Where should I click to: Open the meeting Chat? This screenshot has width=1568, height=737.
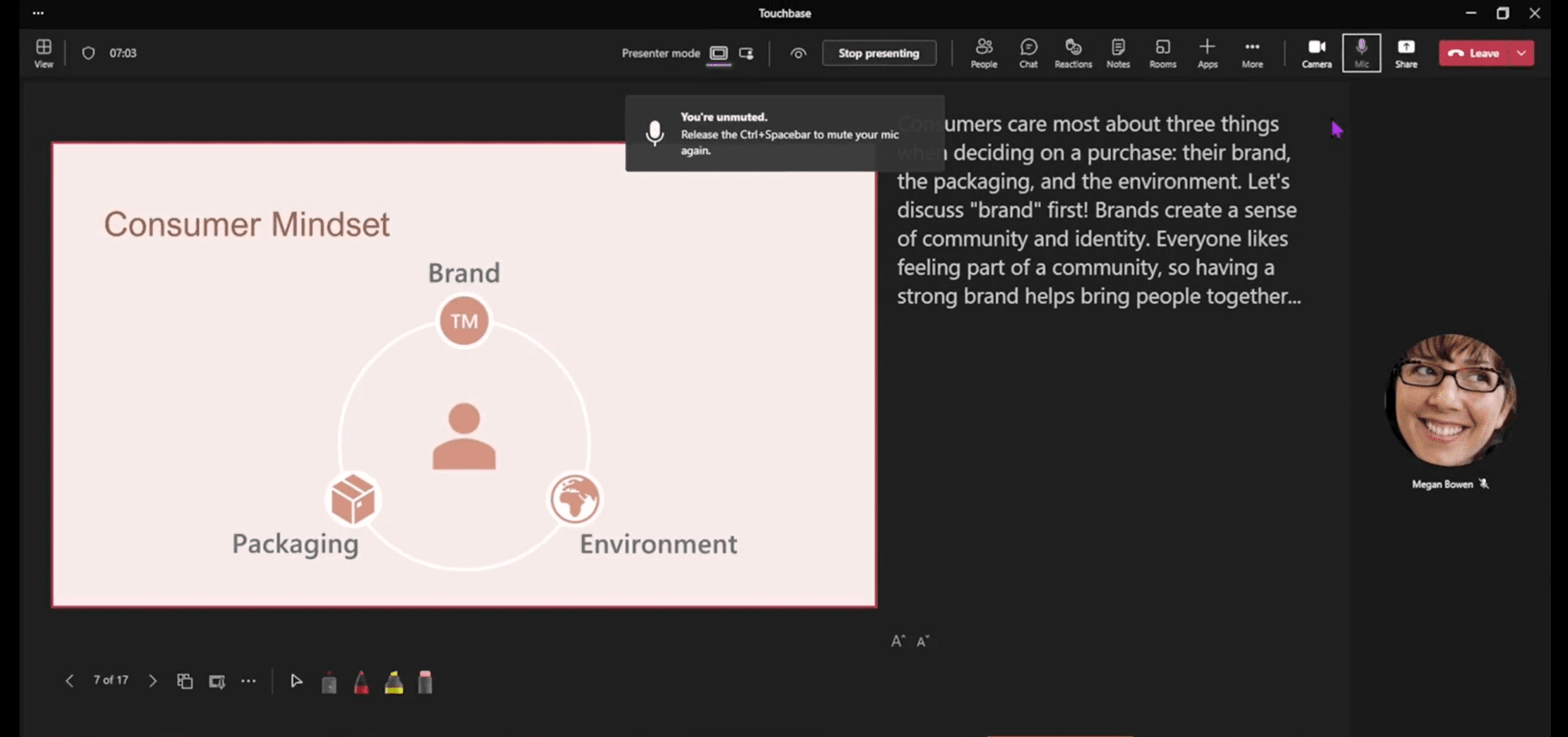click(1028, 53)
